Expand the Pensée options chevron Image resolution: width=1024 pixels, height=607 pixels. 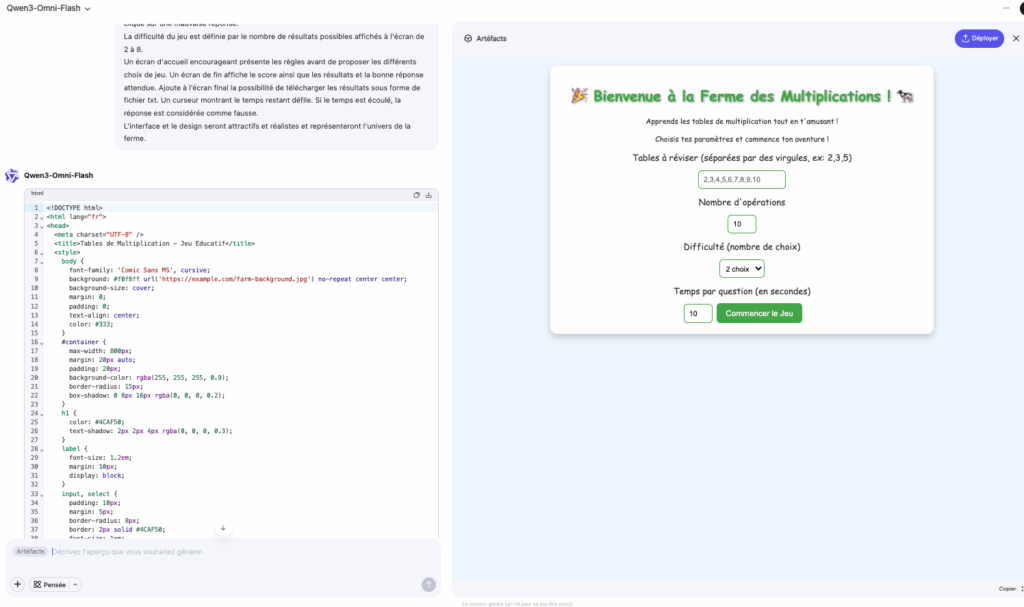coord(76,584)
